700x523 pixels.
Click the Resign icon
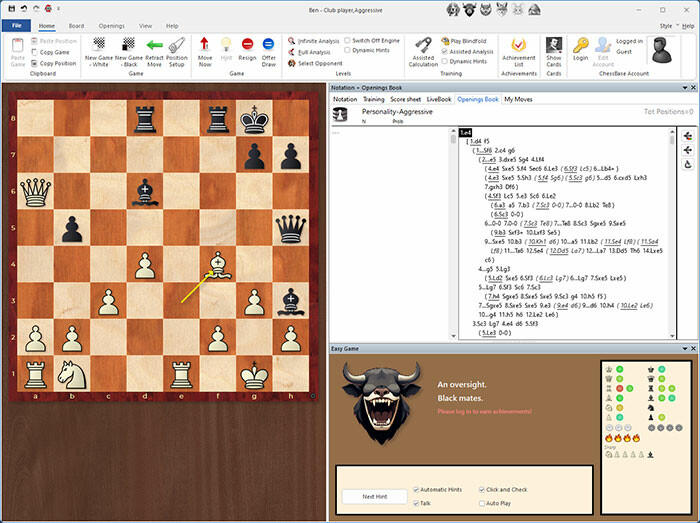pos(247,51)
